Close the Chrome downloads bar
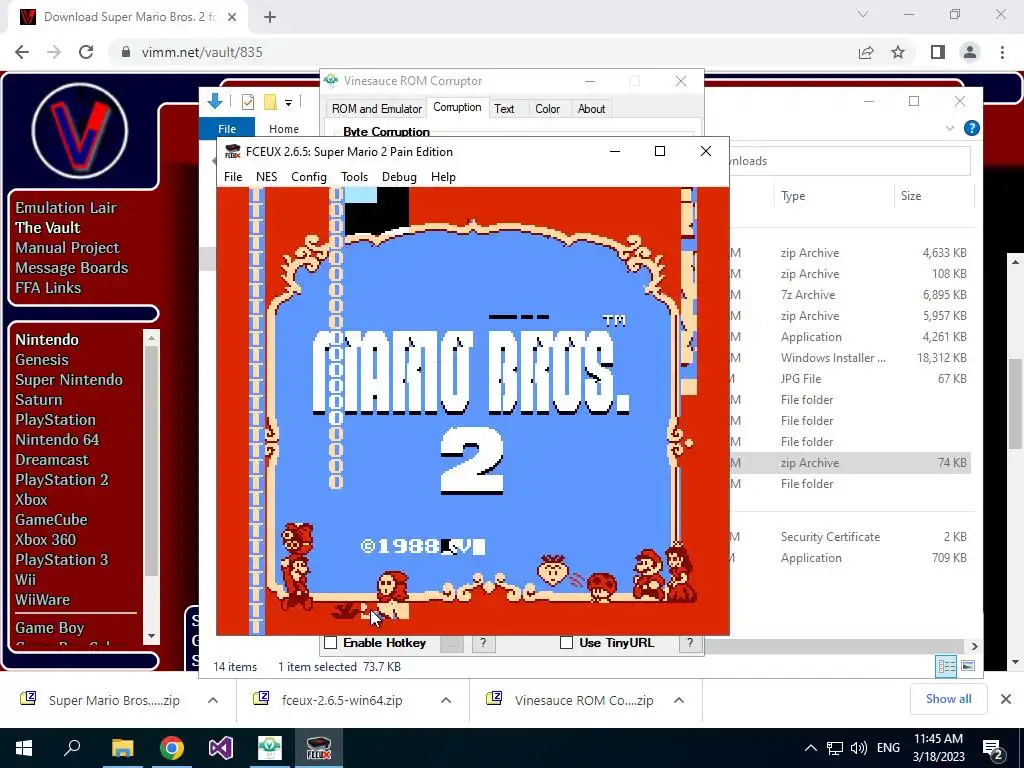The height and width of the screenshot is (768, 1024). 1006,699
